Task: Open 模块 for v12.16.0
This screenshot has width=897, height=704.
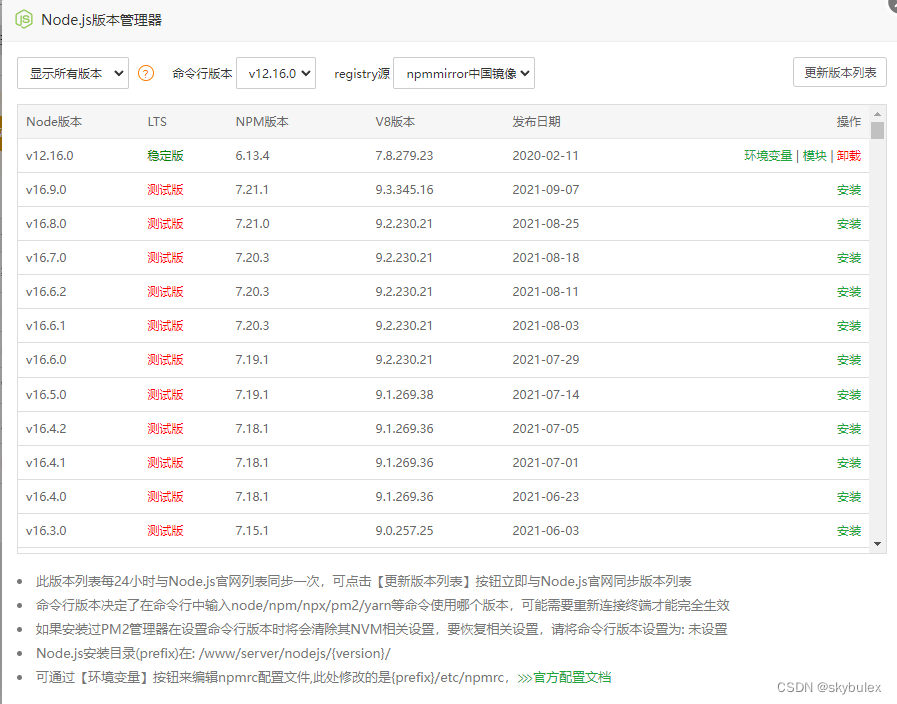Action: (815, 156)
